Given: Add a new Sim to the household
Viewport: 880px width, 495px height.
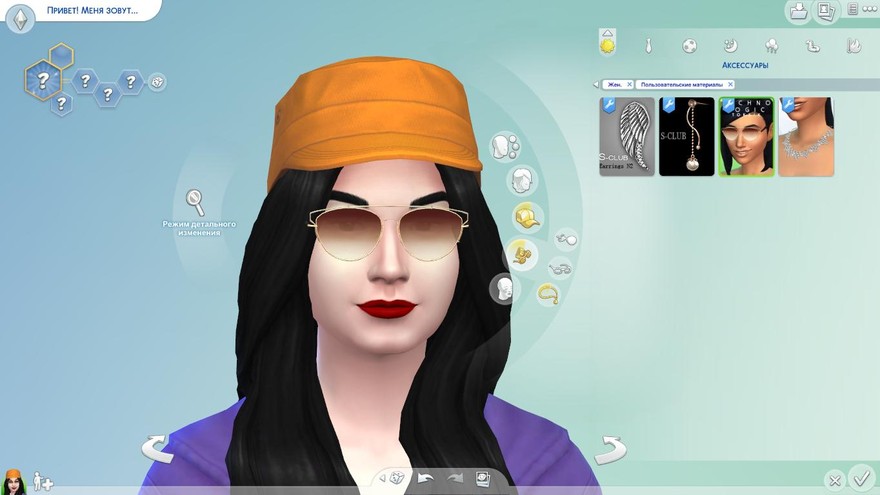Looking at the screenshot, I should tap(43, 482).
